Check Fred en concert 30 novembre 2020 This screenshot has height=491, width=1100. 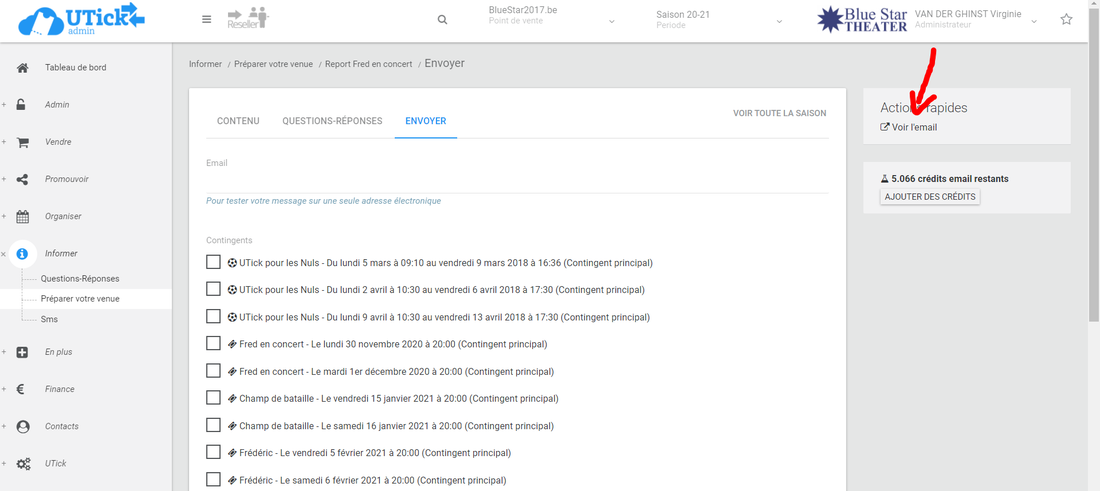[213, 343]
